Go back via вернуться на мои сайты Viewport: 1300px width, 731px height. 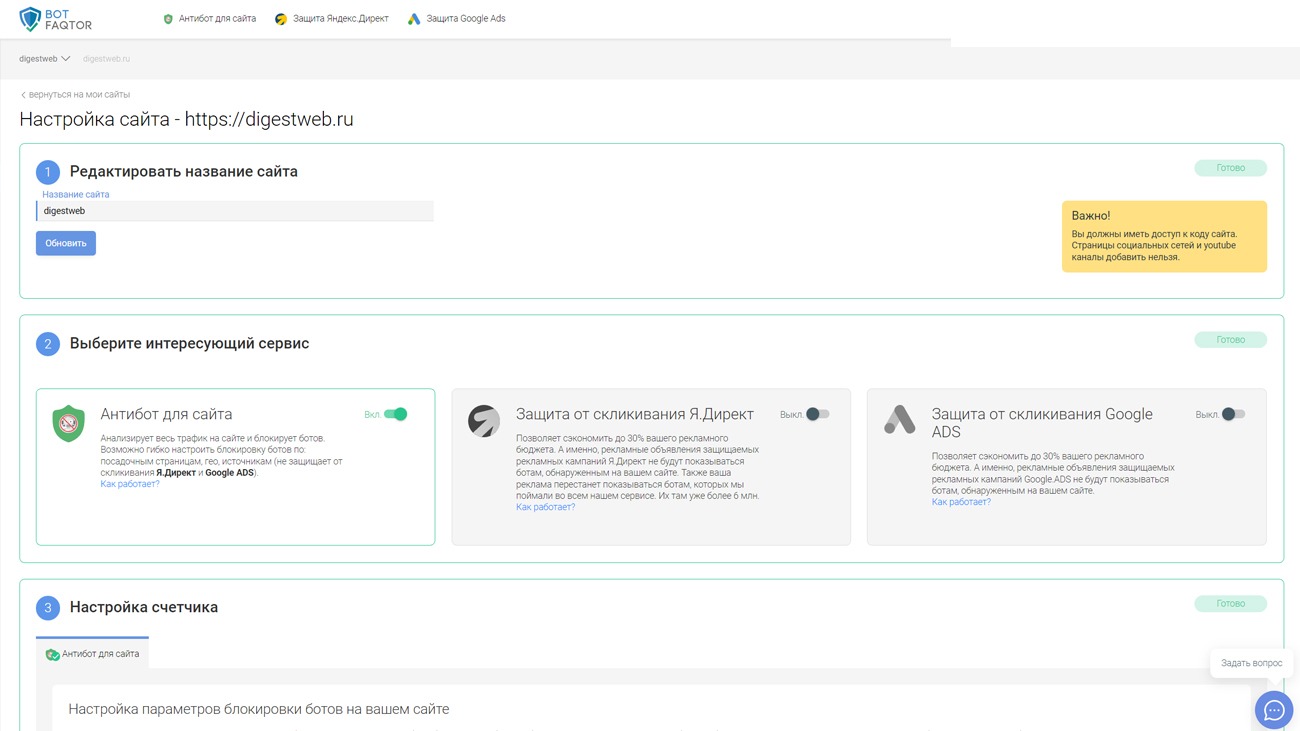pos(75,95)
